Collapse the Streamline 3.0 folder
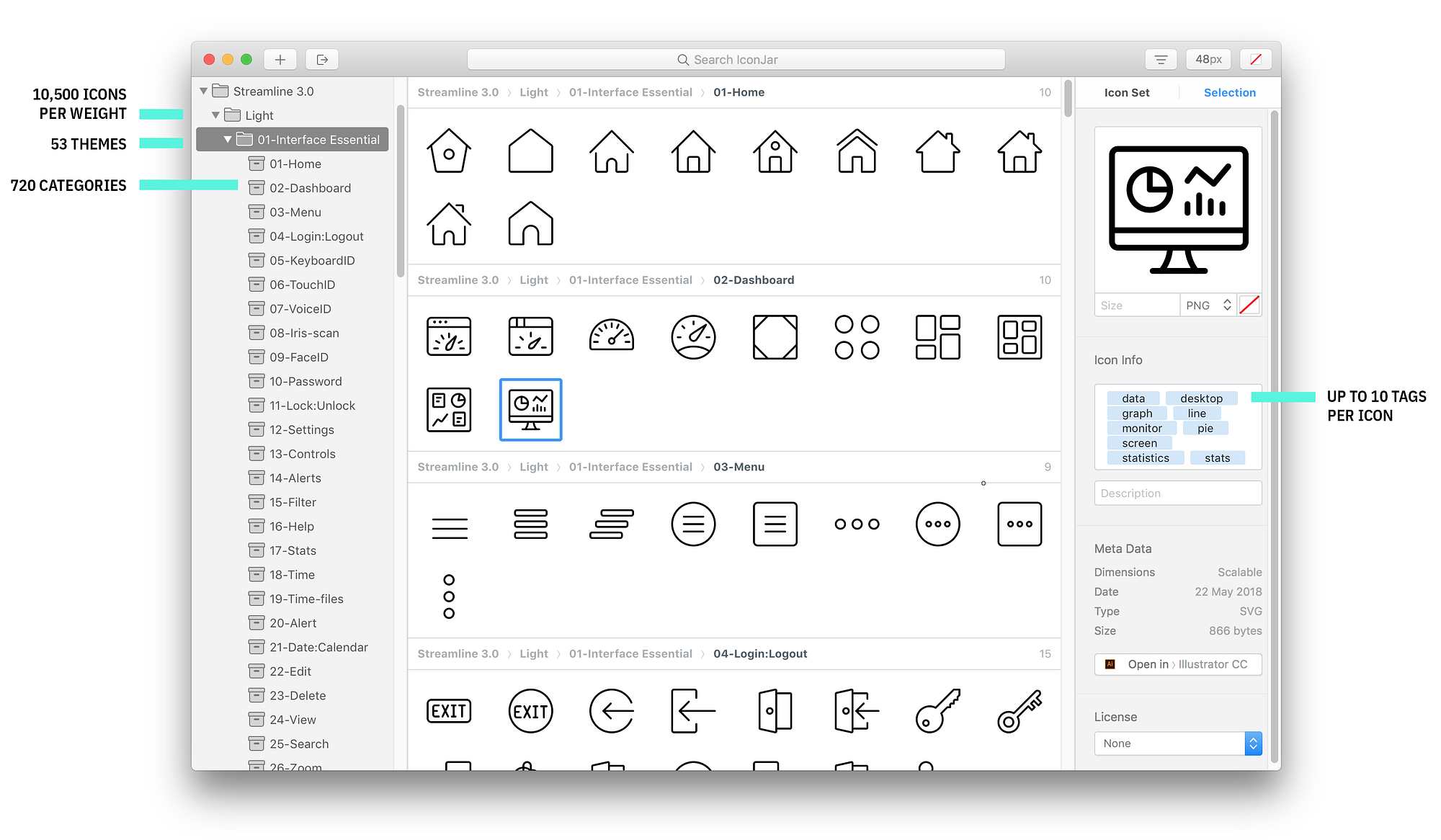Screen dimensions: 1441x840 [204, 91]
